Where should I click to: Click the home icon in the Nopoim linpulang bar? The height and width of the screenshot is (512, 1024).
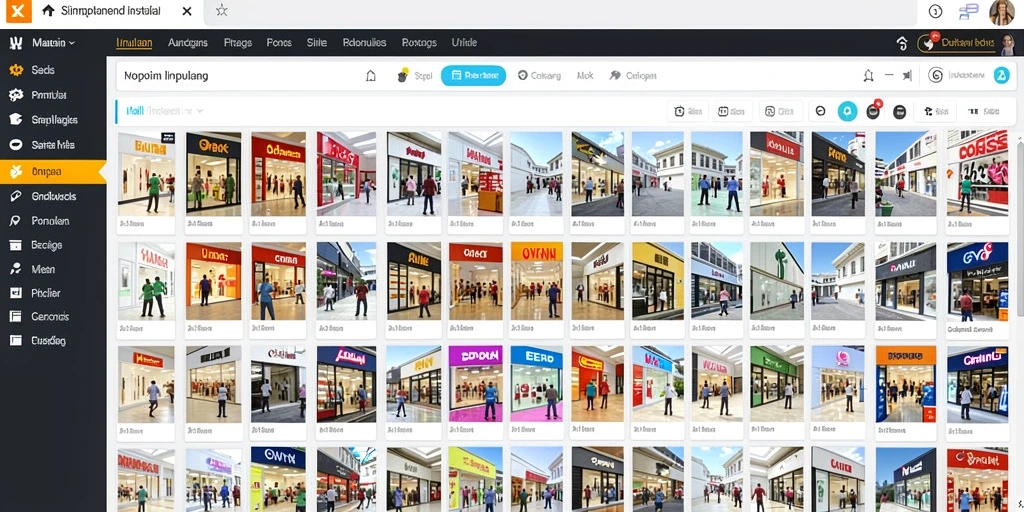coord(371,76)
